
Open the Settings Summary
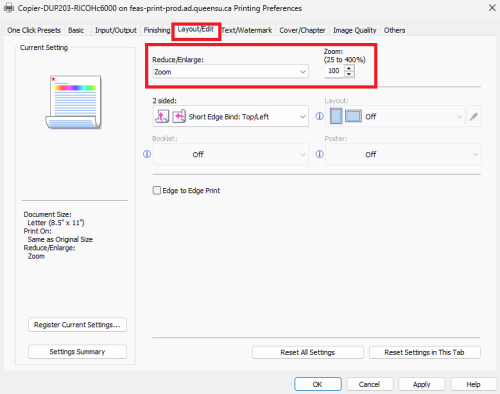click(x=77, y=352)
